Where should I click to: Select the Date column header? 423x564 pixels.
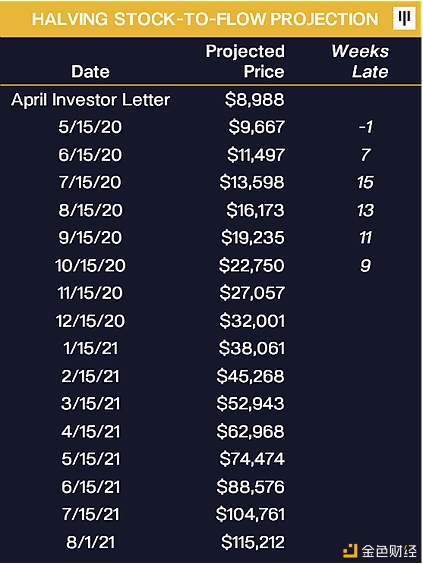click(x=90, y=72)
